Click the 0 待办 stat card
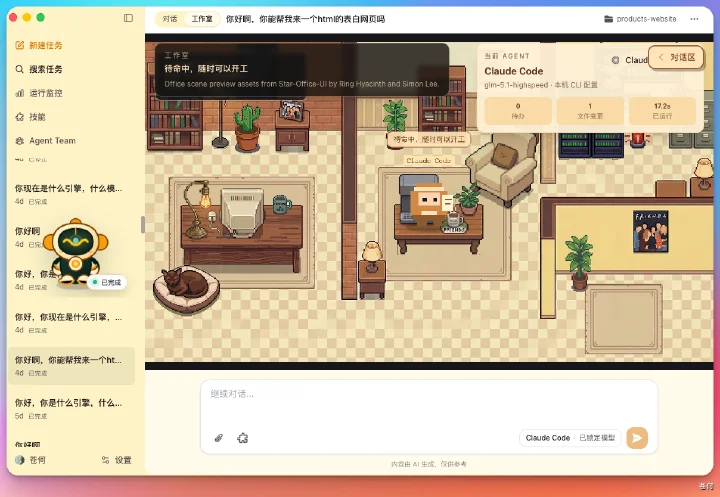This screenshot has height=497, width=720. click(x=518, y=111)
